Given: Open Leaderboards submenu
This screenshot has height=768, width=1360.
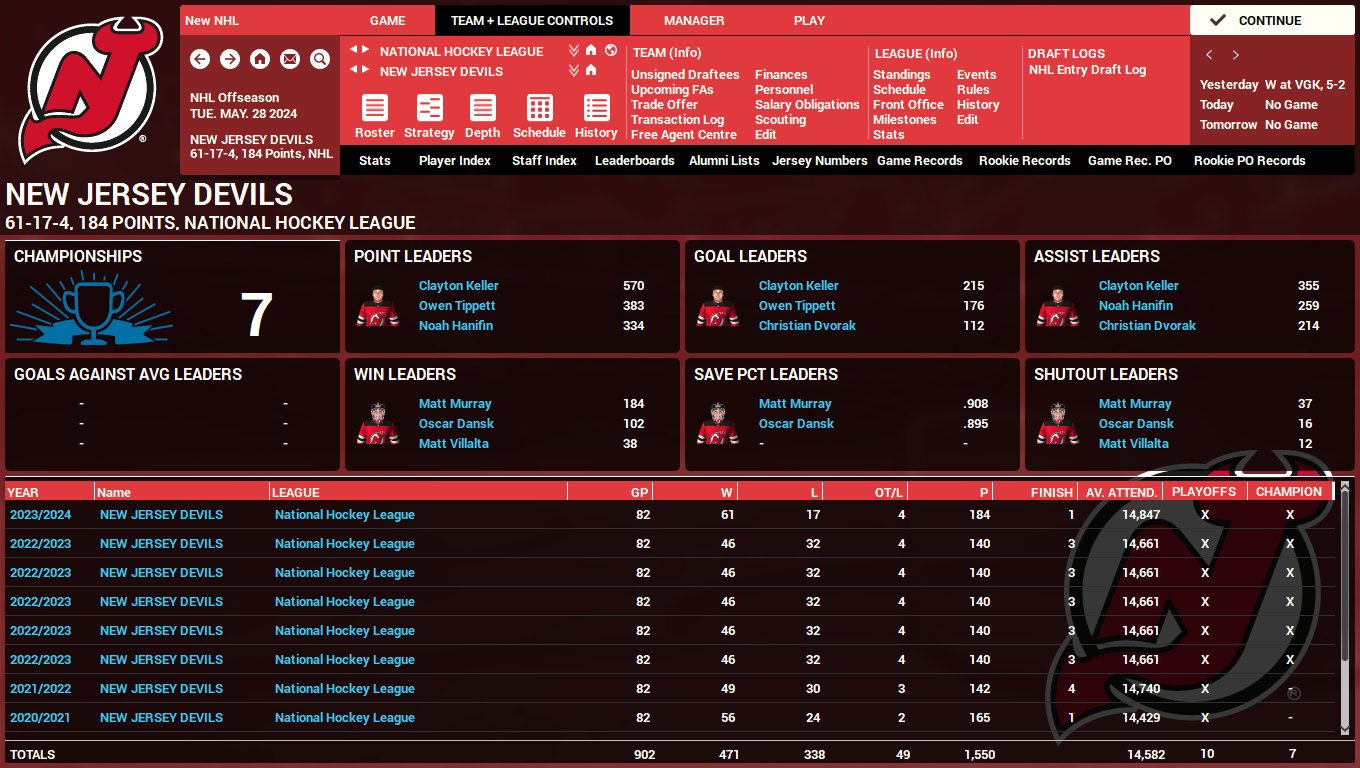Looking at the screenshot, I should [635, 160].
